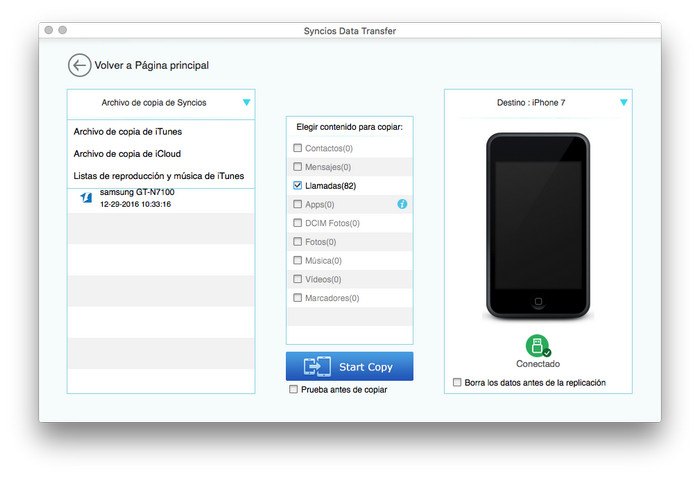Screen dimensions: 700x478
Task: Check the Fotos(0) checkbox
Action: [297, 241]
